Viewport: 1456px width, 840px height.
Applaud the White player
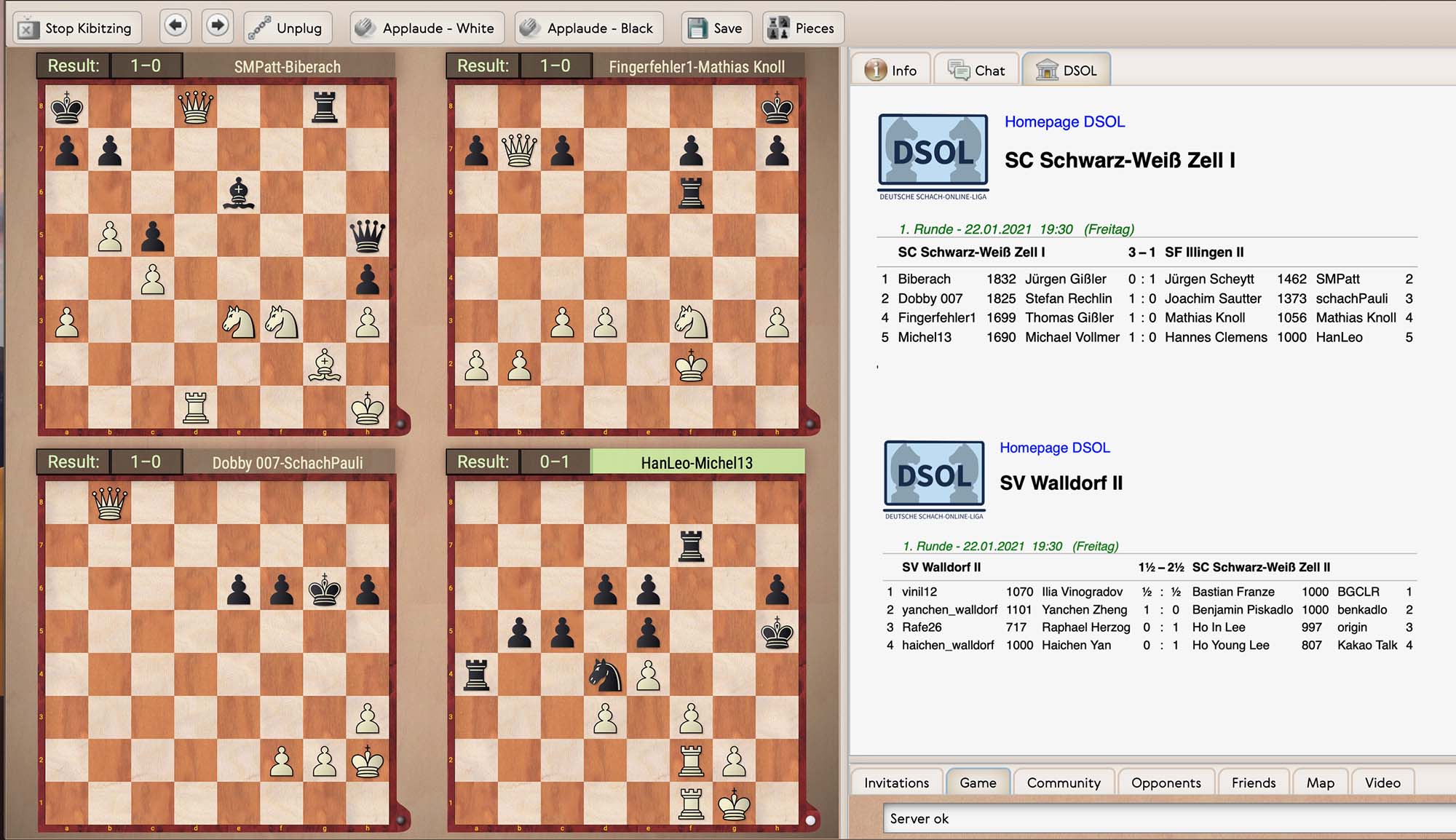(x=425, y=28)
